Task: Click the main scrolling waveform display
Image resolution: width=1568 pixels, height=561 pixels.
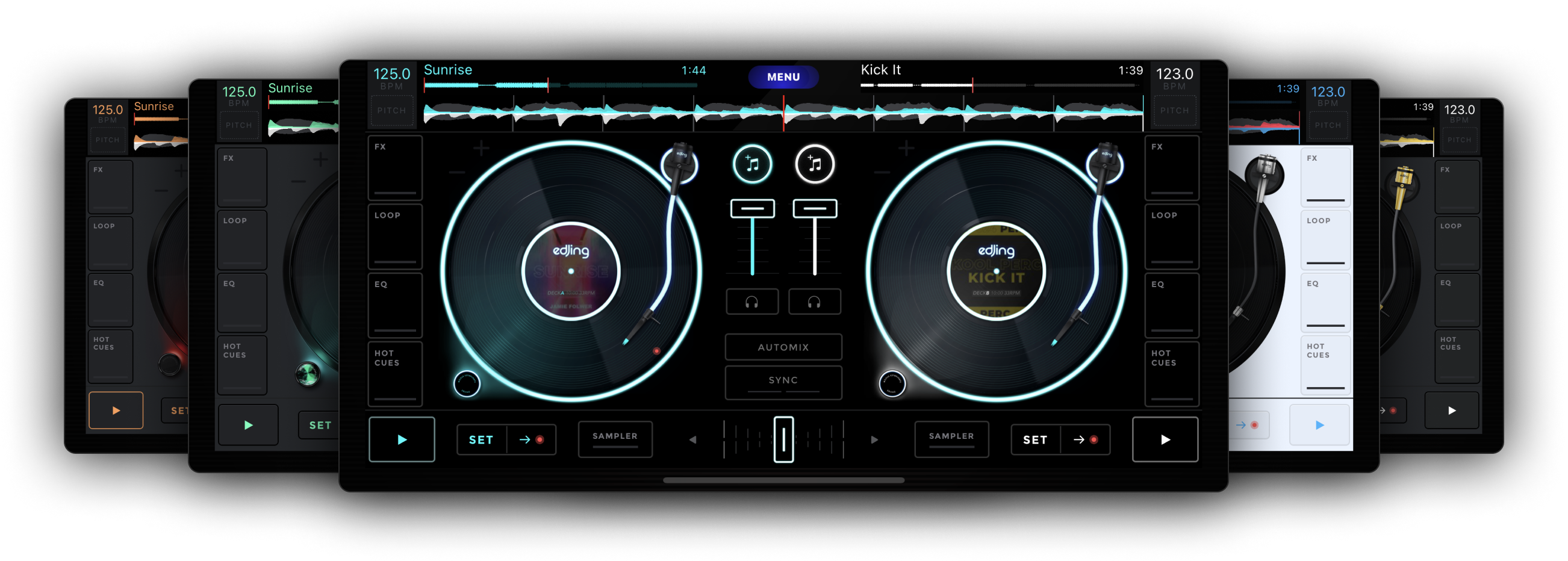Action: tap(783, 113)
